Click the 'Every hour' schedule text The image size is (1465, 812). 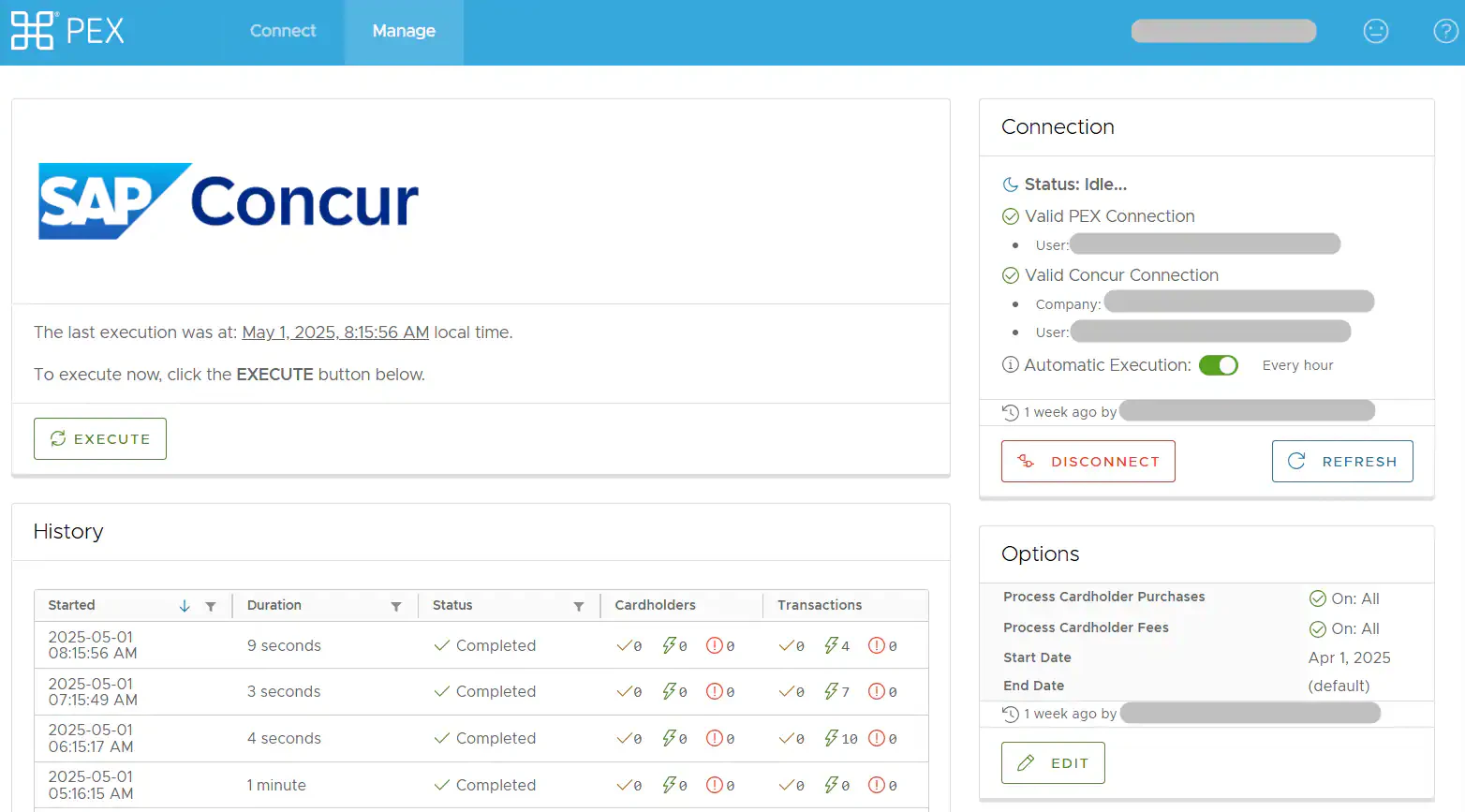[x=1297, y=365]
